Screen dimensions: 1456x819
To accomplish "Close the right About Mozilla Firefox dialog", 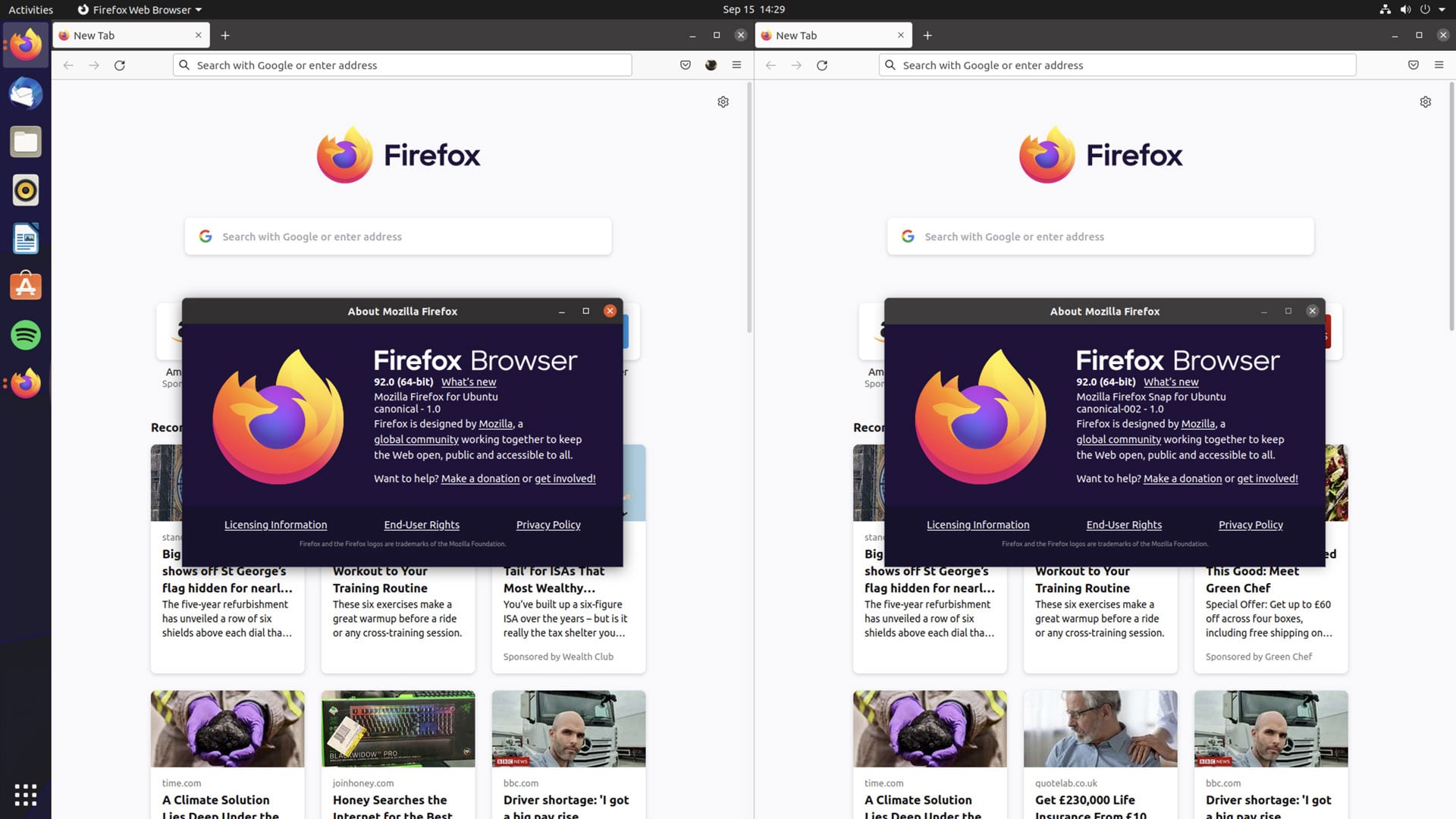I will (1312, 311).
